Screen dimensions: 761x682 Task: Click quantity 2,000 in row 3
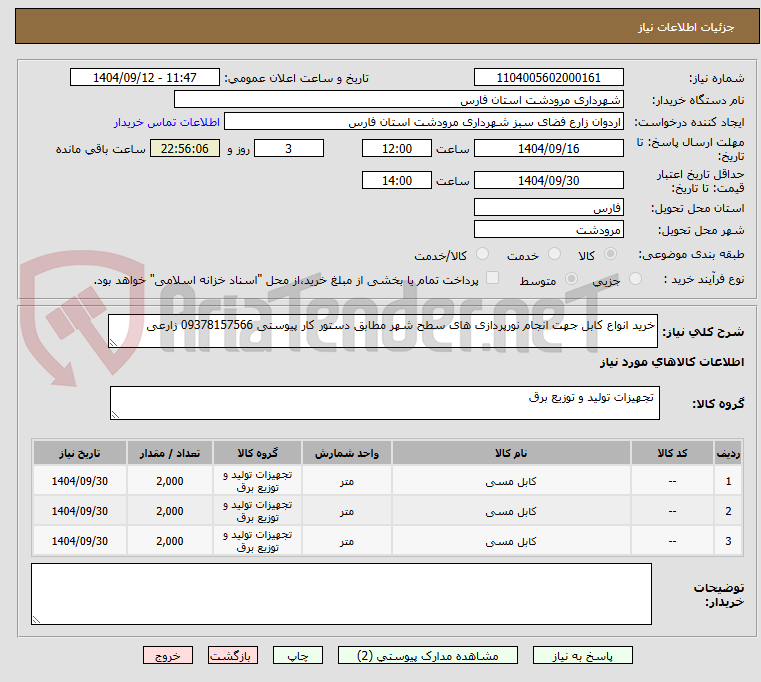(x=170, y=541)
